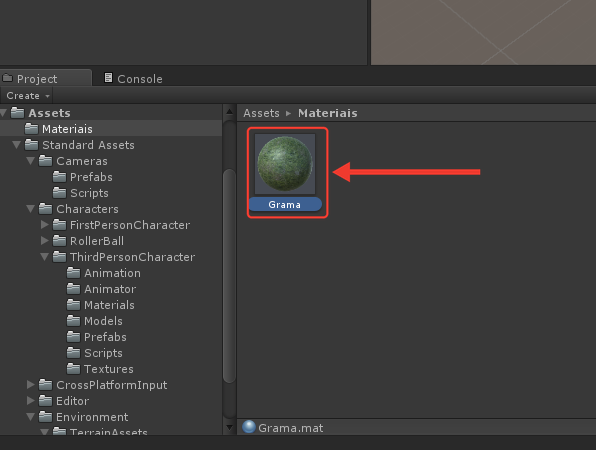Select Prefabs folder under Cameras
The image size is (596, 450).
coord(91,177)
